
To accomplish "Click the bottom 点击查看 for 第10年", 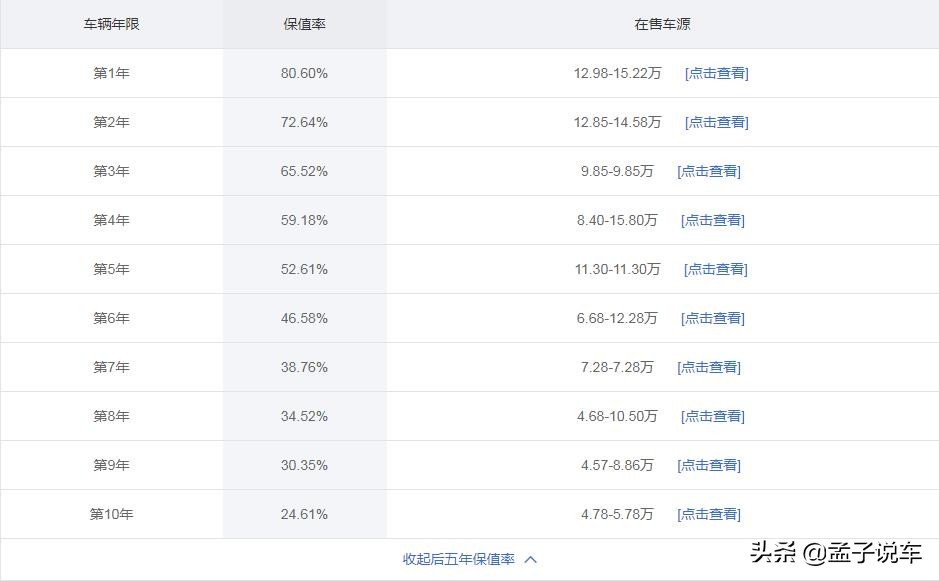I will (709, 514).
